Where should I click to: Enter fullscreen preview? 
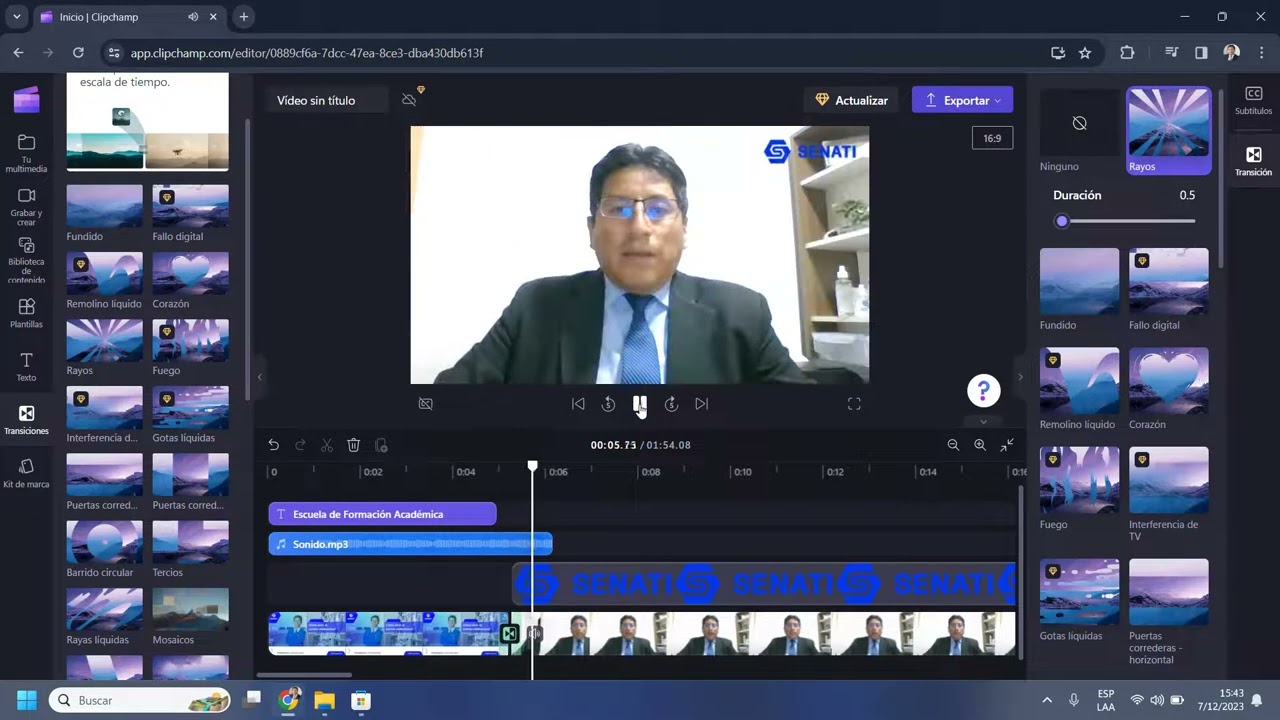[x=854, y=404]
